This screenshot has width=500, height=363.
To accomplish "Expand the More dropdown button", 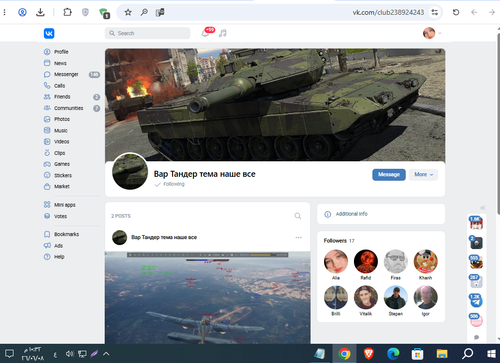I will point(423,174).
